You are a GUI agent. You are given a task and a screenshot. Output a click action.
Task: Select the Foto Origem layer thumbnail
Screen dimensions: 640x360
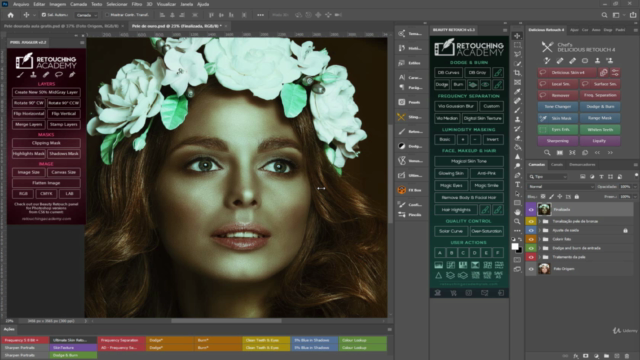[544, 269]
